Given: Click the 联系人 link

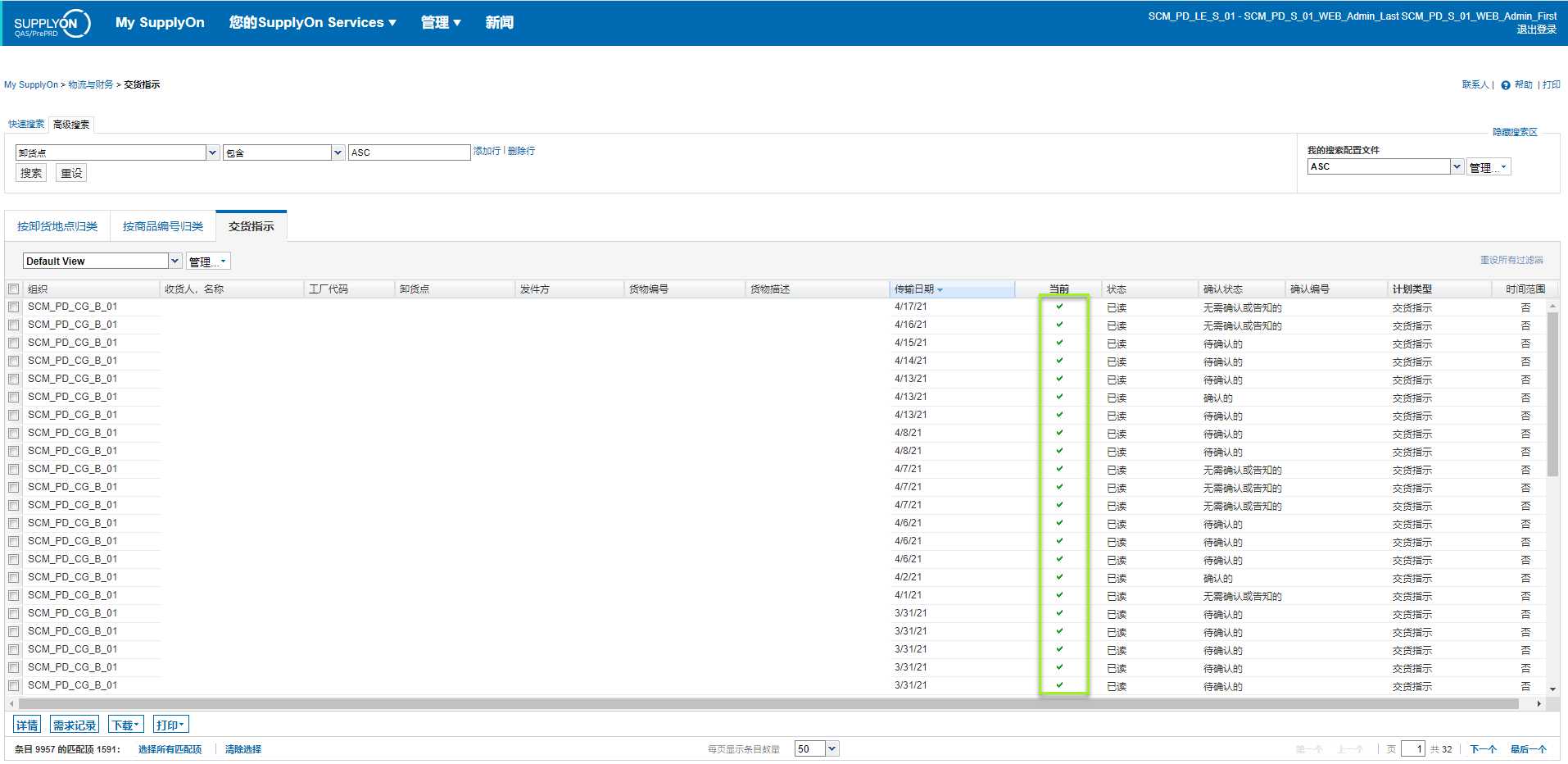Looking at the screenshot, I should (x=1475, y=84).
